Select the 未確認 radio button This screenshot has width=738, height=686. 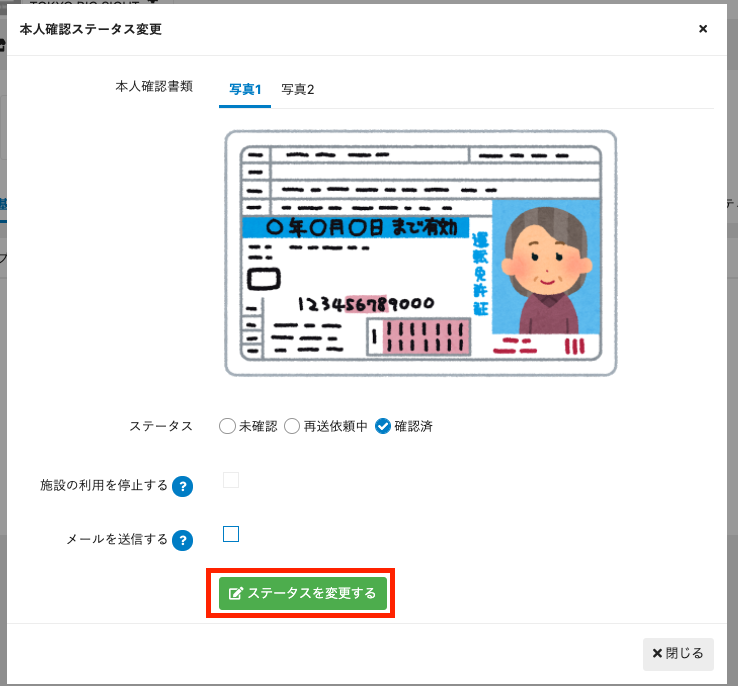pos(227,426)
